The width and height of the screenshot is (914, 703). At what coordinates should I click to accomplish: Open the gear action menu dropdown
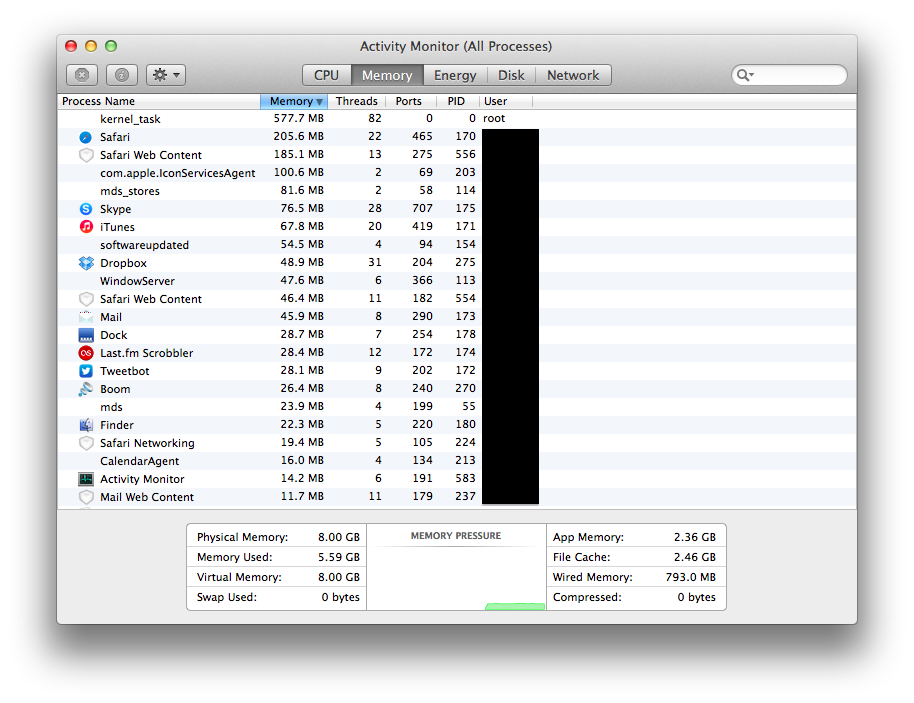166,75
